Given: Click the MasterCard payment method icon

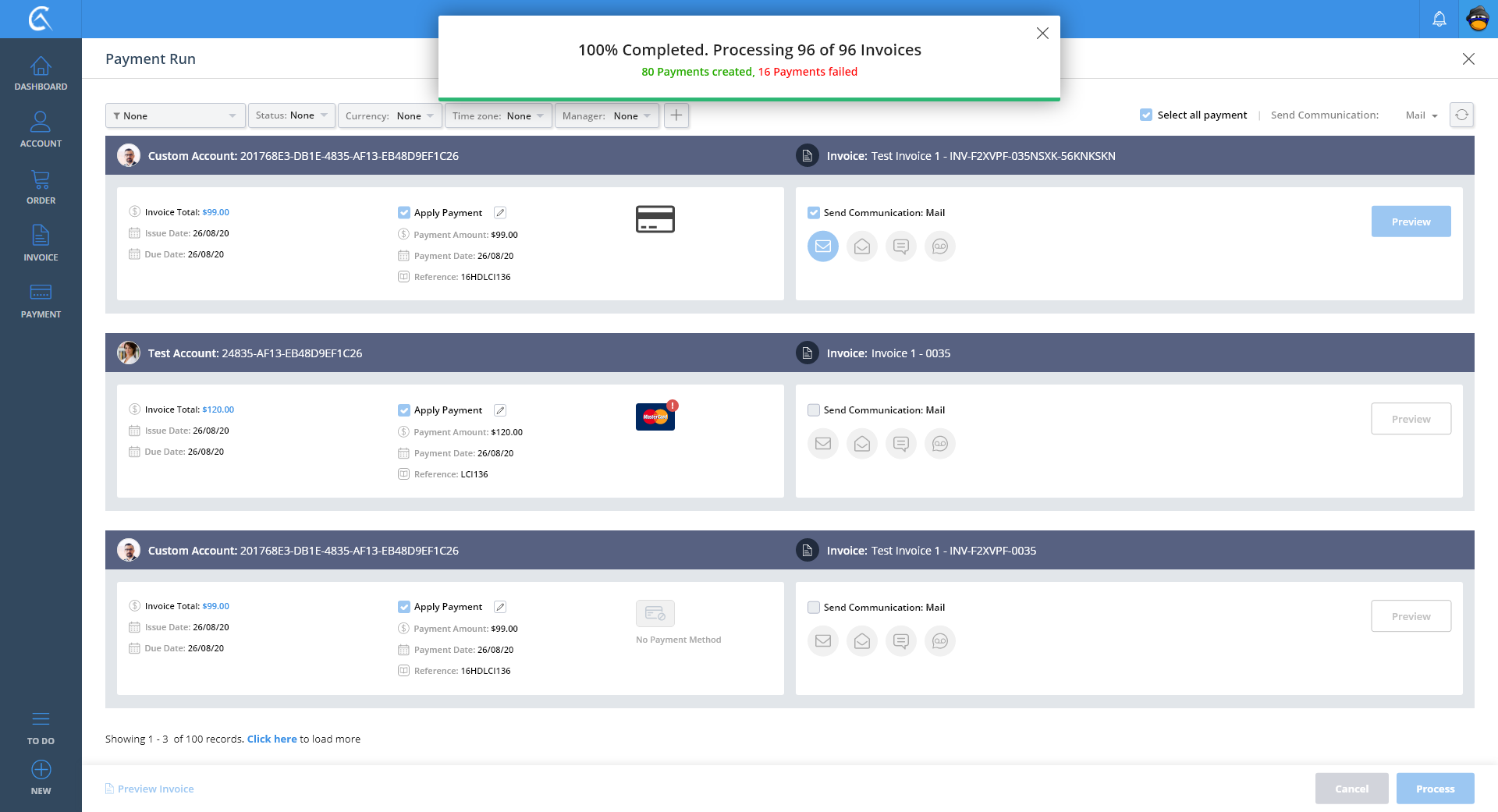Looking at the screenshot, I should (655, 417).
